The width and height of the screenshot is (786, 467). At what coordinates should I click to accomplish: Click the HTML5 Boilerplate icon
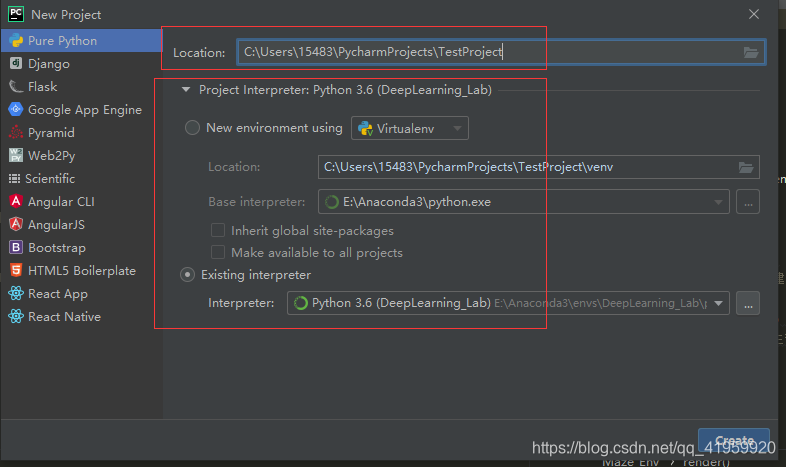click(16, 271)
